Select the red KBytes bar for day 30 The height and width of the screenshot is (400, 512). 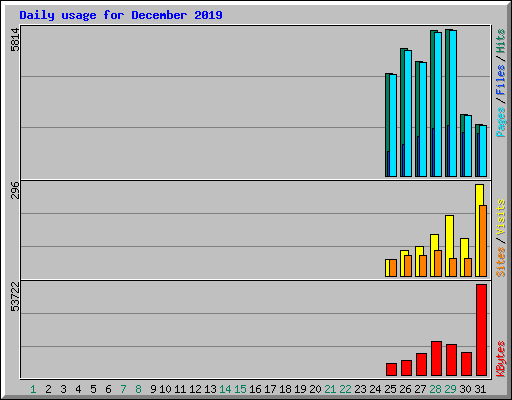466,364
